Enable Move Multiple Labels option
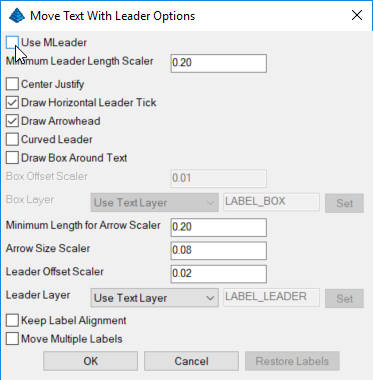Viewport: 373px width, 380px height. pos(12,339)
